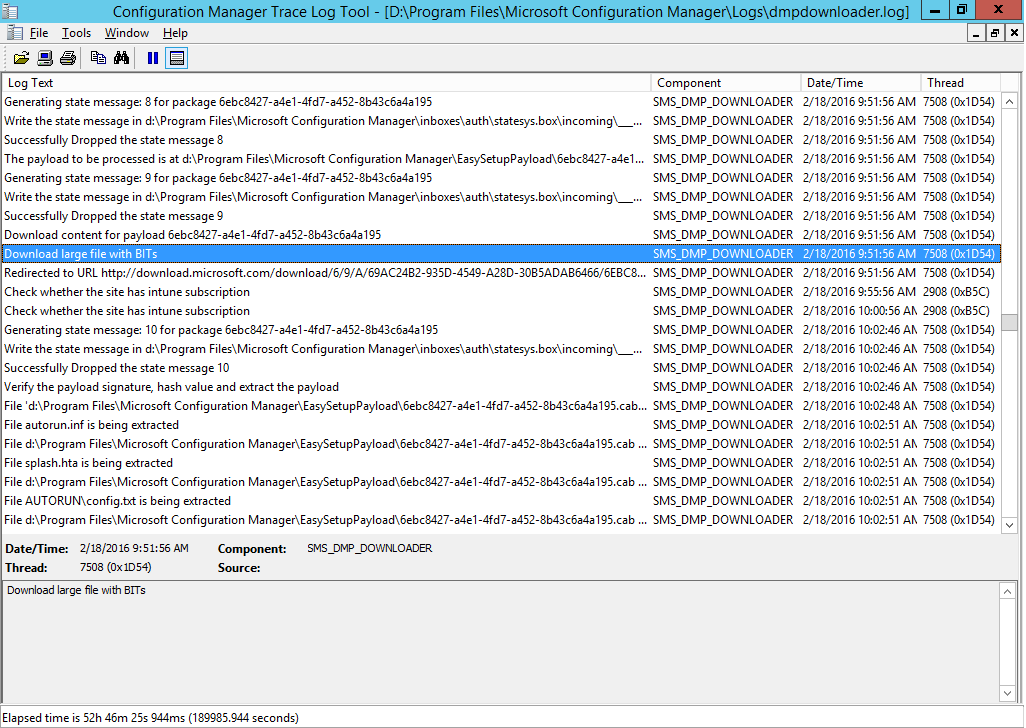Image resolution: width=1026 pixels, height=728 pixels.
Task: Select row 'File autorun.inf is being extracted'
Action: 501,425
